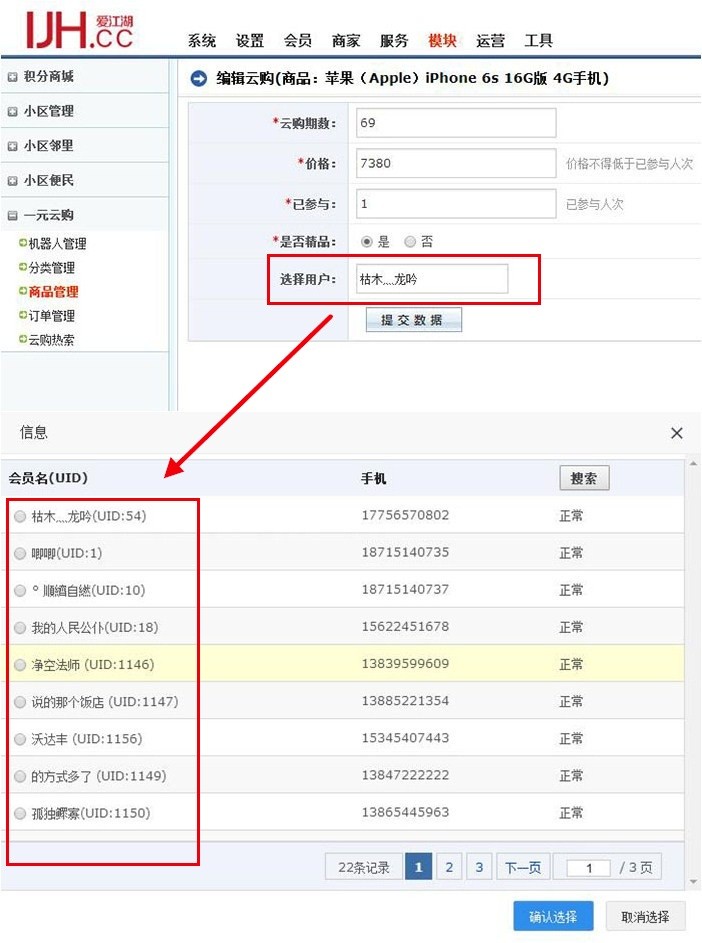Open the 服务 top menu
The width and height of the screenshot is (702, 943).
(394, 41)
